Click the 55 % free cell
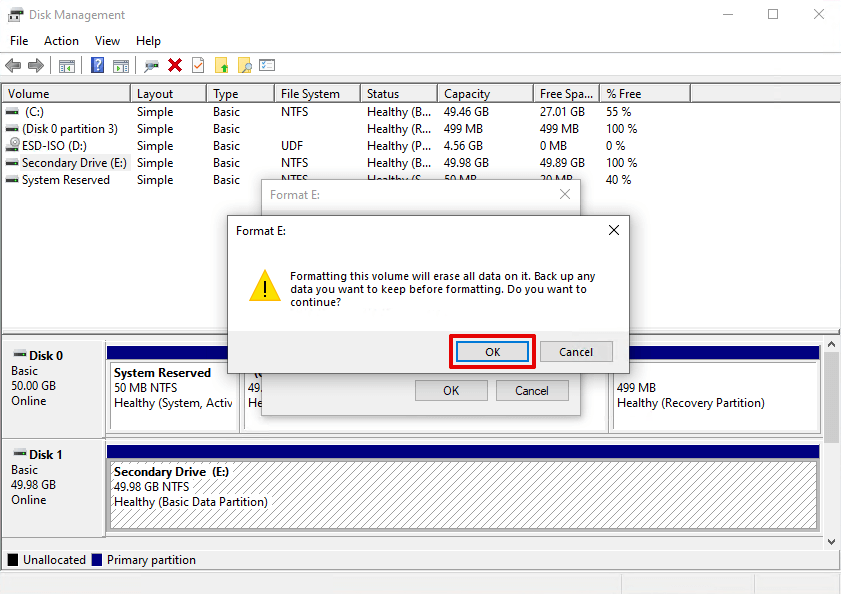Screen dimensions: 841x594 (618, 112)
